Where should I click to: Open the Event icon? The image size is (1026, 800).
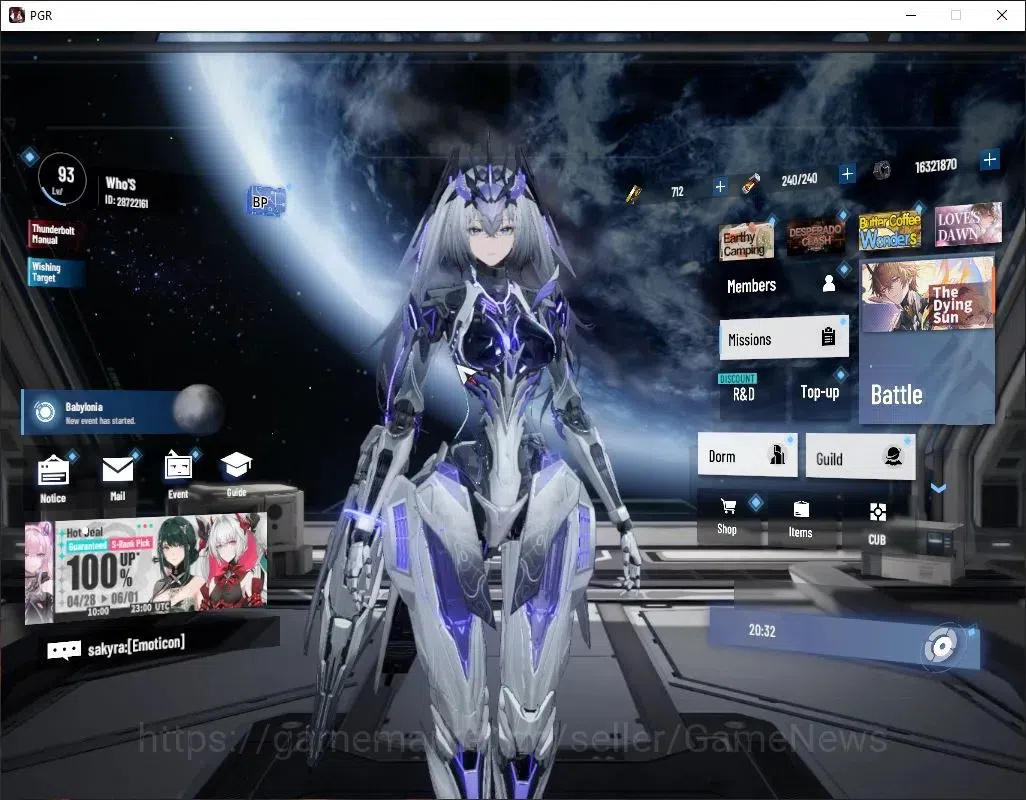(177, 467)
